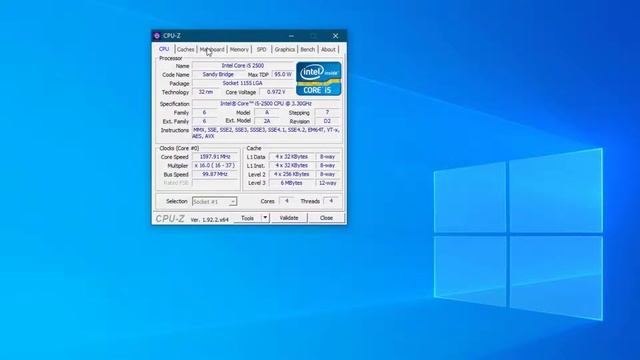The image size is (640, 360).
Task: Click the L1 Data value '4 x 32 KBytes'
Action: click(x=291, y=157)
